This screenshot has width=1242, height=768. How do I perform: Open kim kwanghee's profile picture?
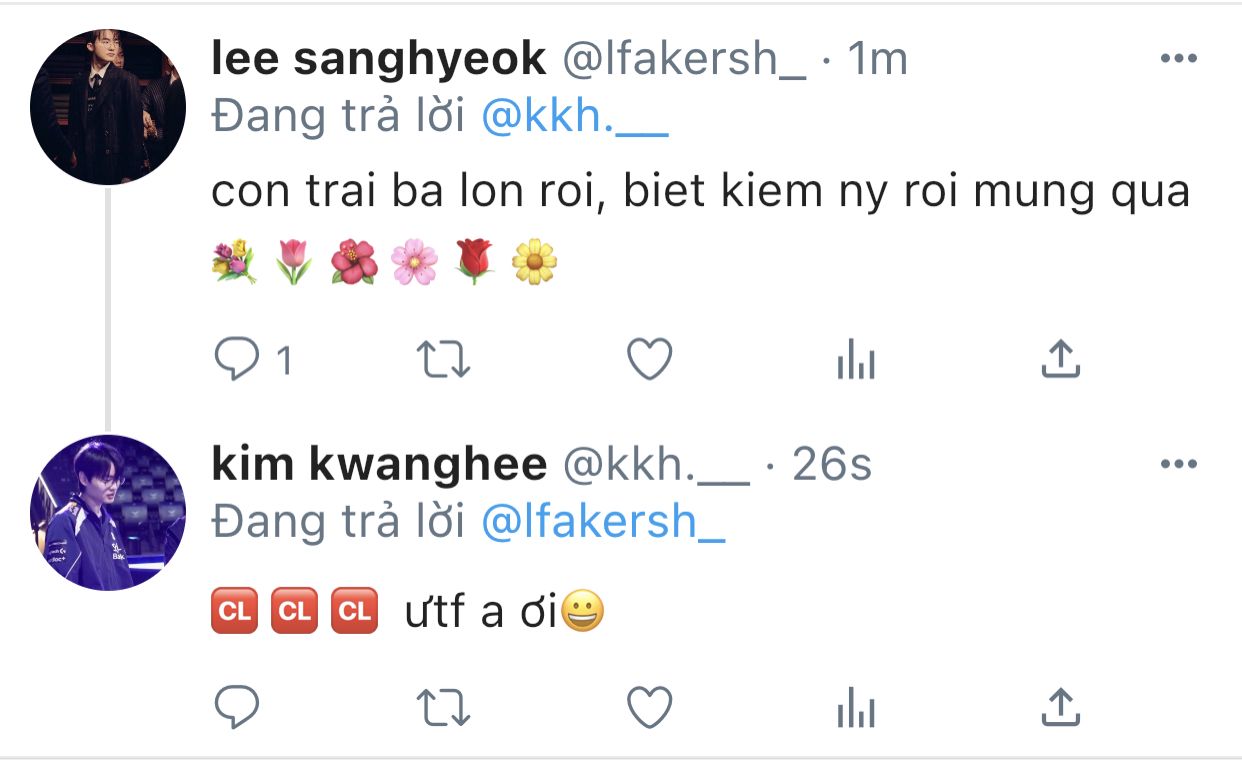click(108, 512)
